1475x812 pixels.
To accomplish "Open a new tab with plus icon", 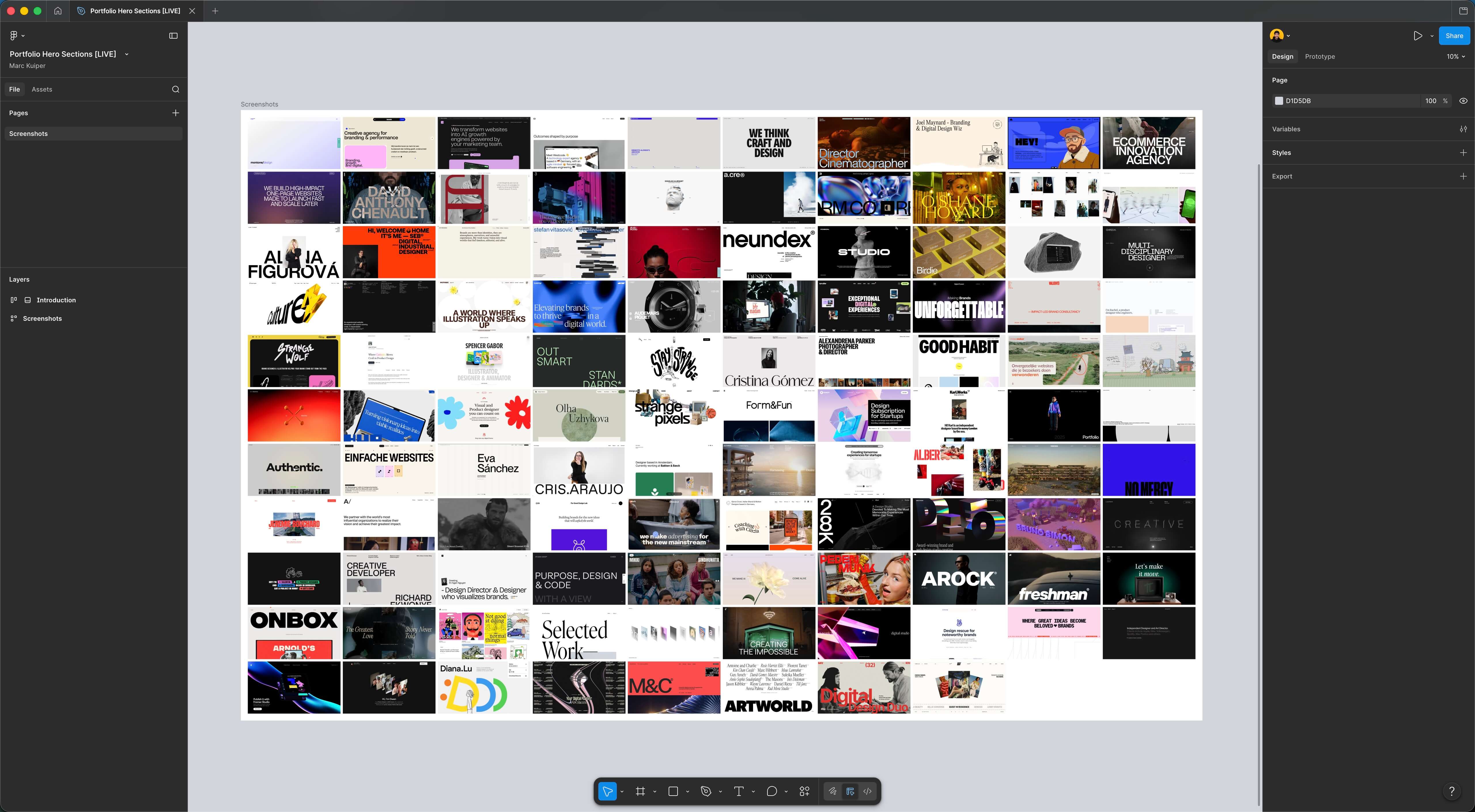I will (x=215, y=11).
